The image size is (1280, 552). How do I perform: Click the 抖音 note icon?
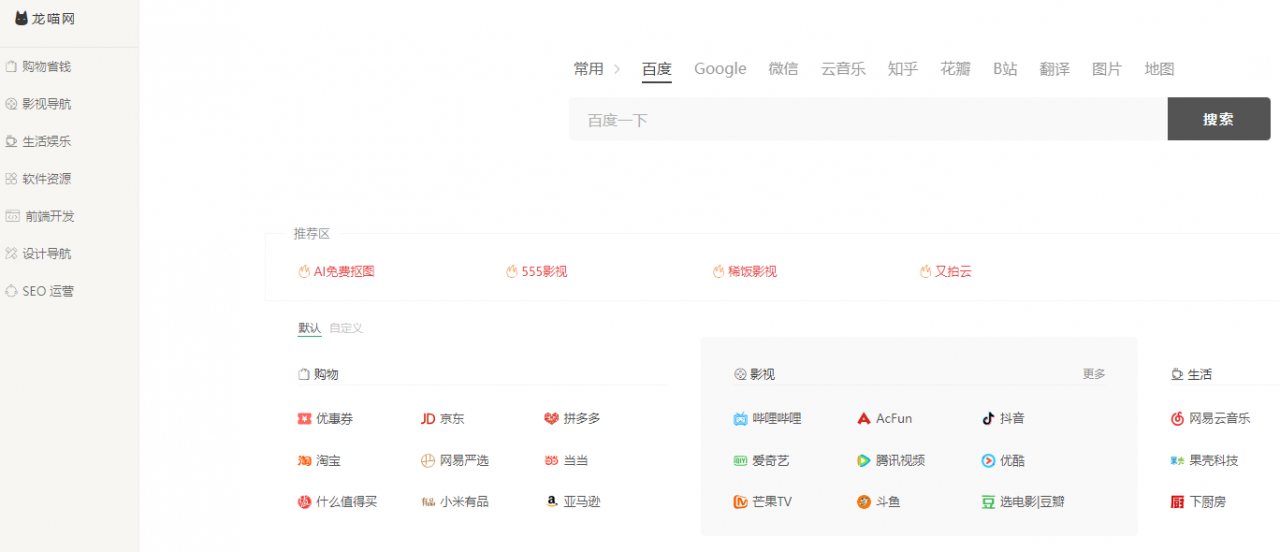988,419
